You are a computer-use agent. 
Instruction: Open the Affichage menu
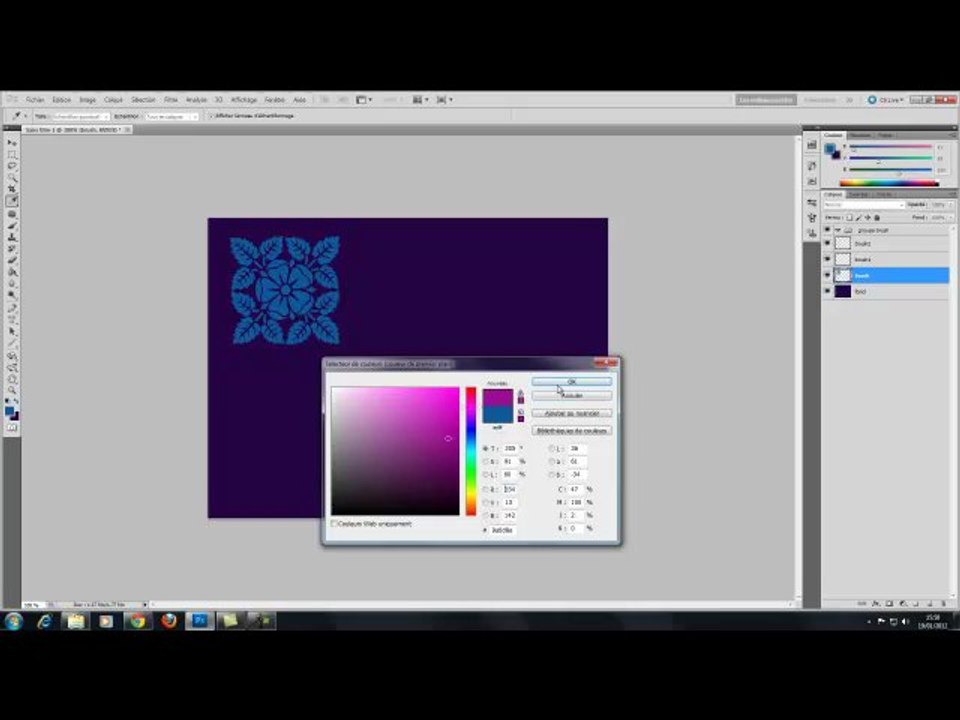point(244,99)
